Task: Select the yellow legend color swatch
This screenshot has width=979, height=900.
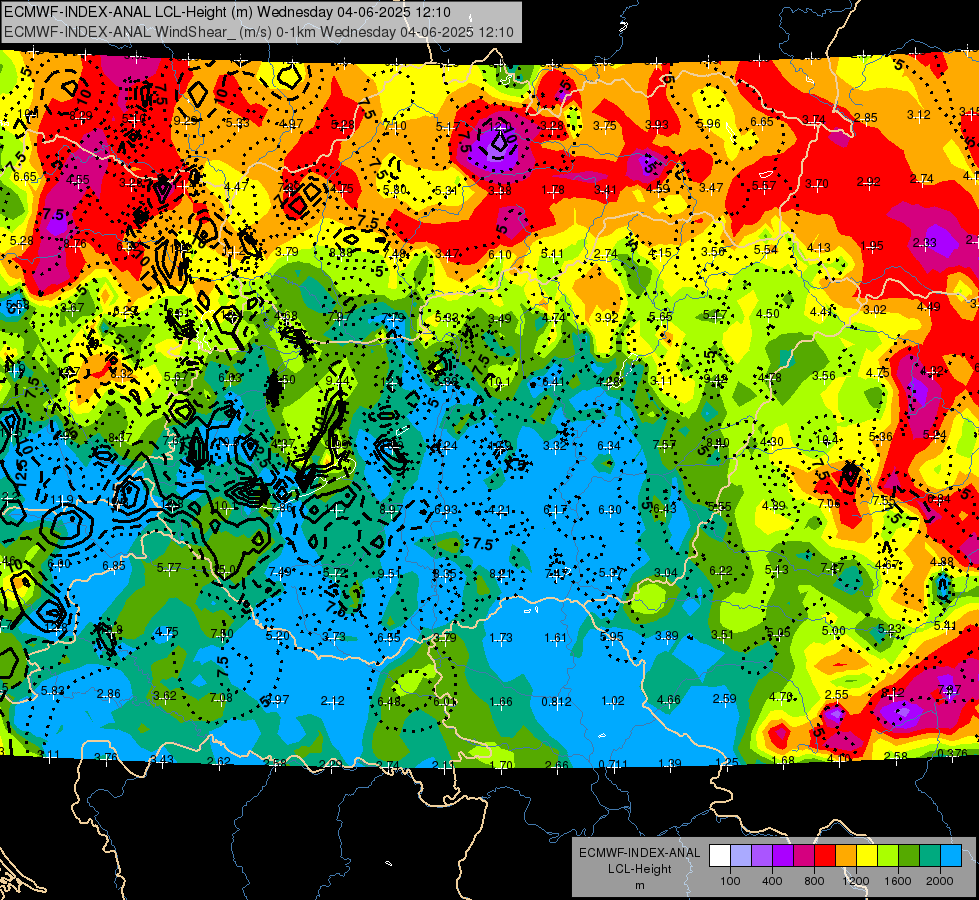Action: (867, 856)
